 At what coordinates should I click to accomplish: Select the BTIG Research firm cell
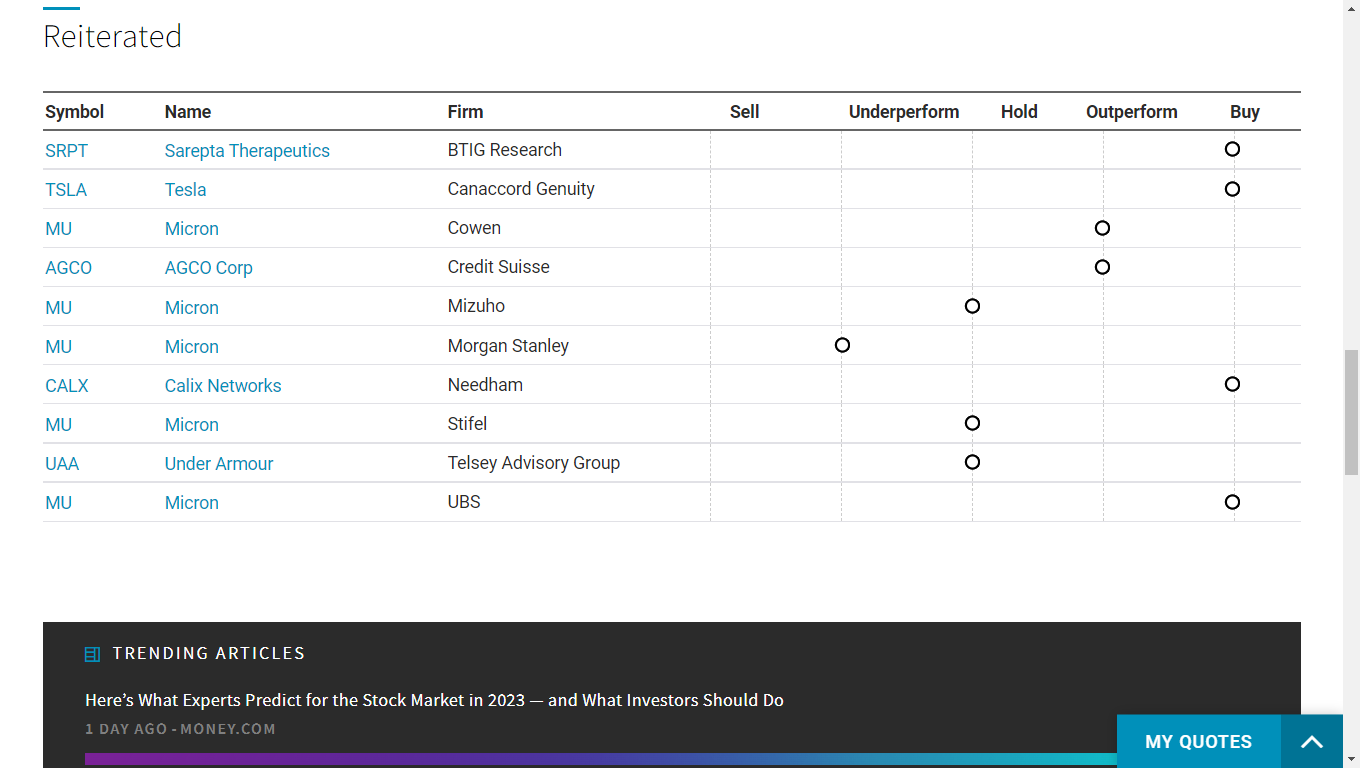[x=505, y=150]
